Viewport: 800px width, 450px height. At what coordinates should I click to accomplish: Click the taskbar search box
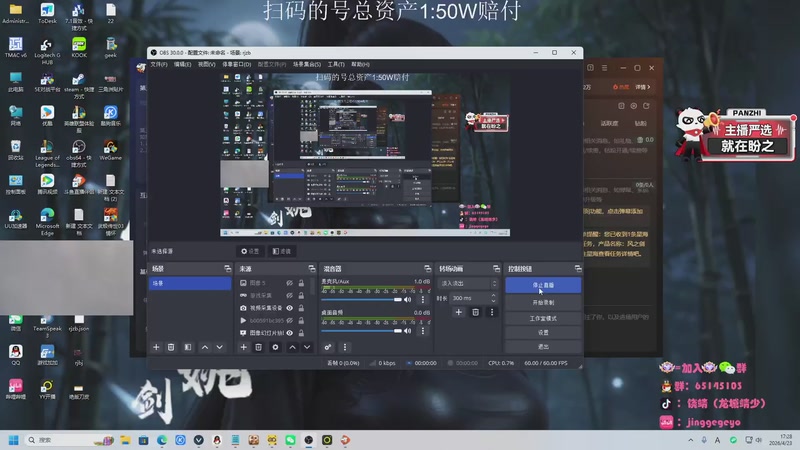pyautogui.click(x=69, y=440)
